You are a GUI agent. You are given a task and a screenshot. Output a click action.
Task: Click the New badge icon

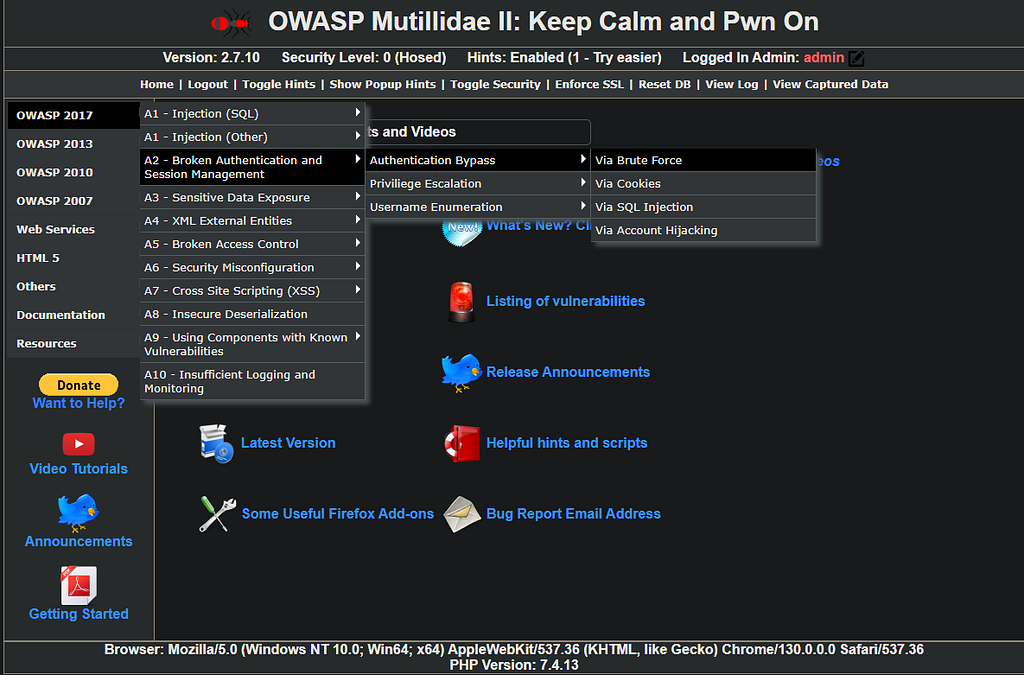(461, 230)
